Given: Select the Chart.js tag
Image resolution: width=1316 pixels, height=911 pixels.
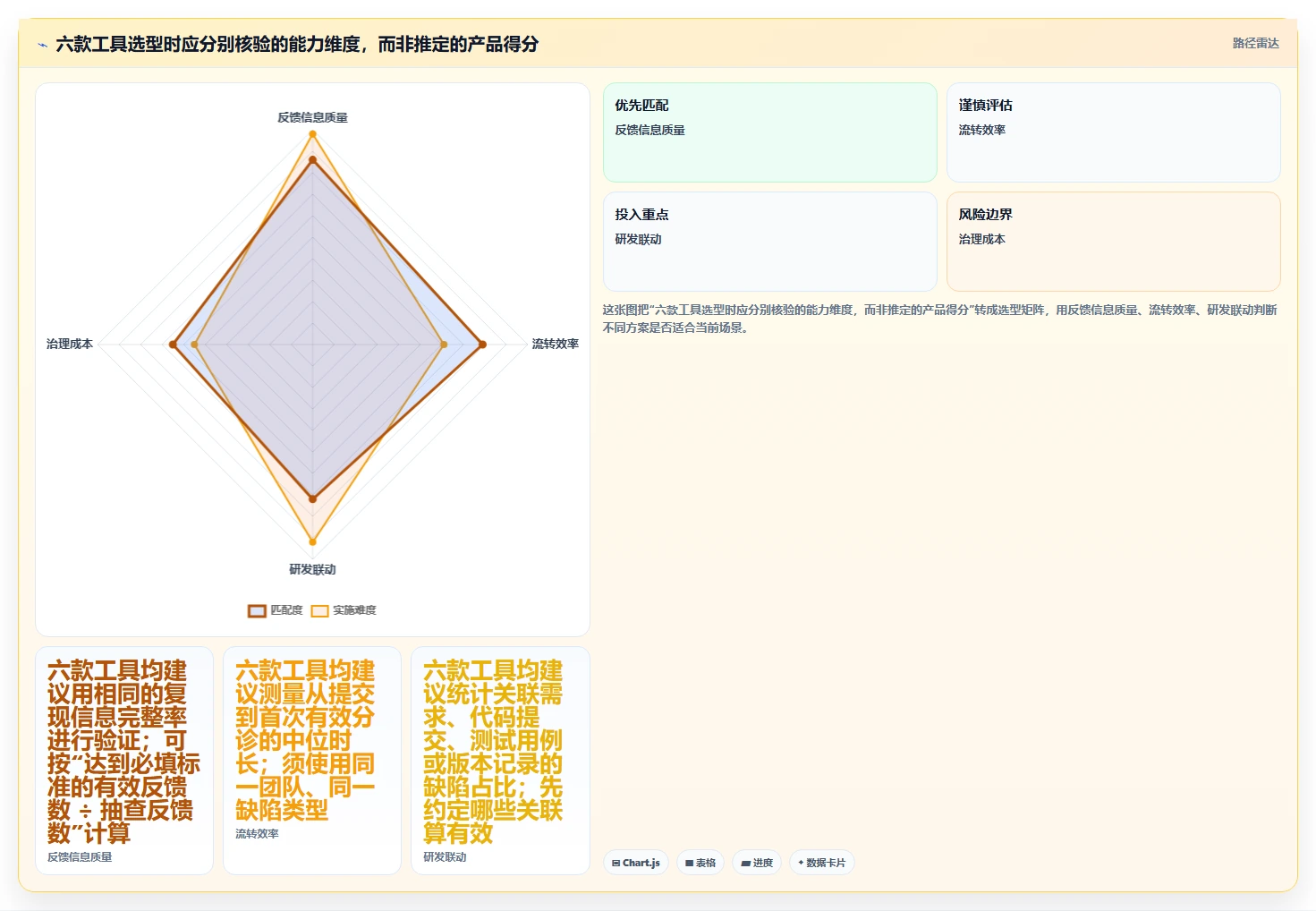Looking at the screenshot, I should coord(636,863).
